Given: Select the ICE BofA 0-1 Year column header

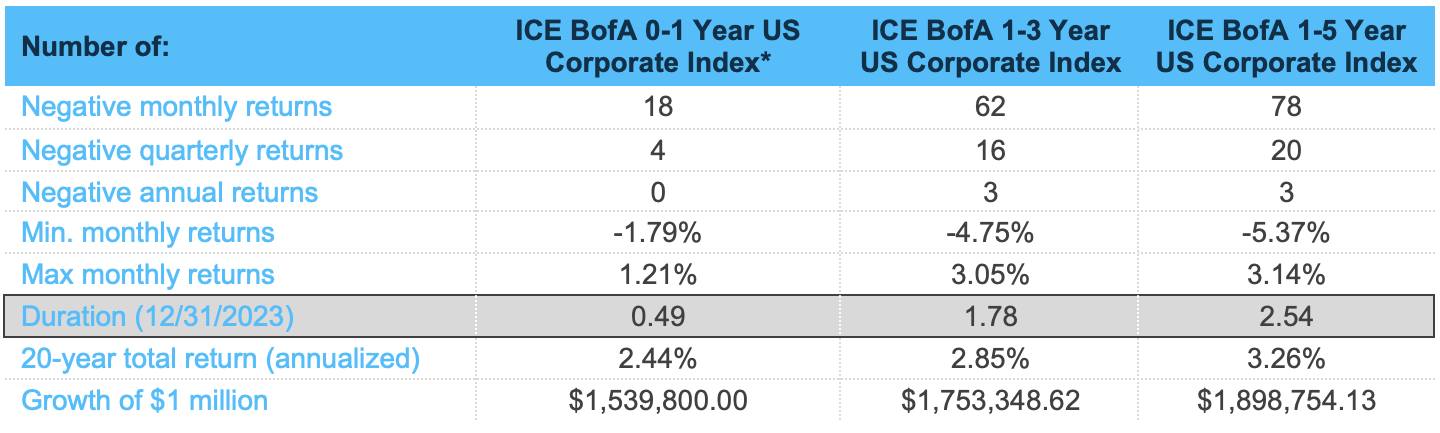Looking at the screenshot, I should (657, 47).
